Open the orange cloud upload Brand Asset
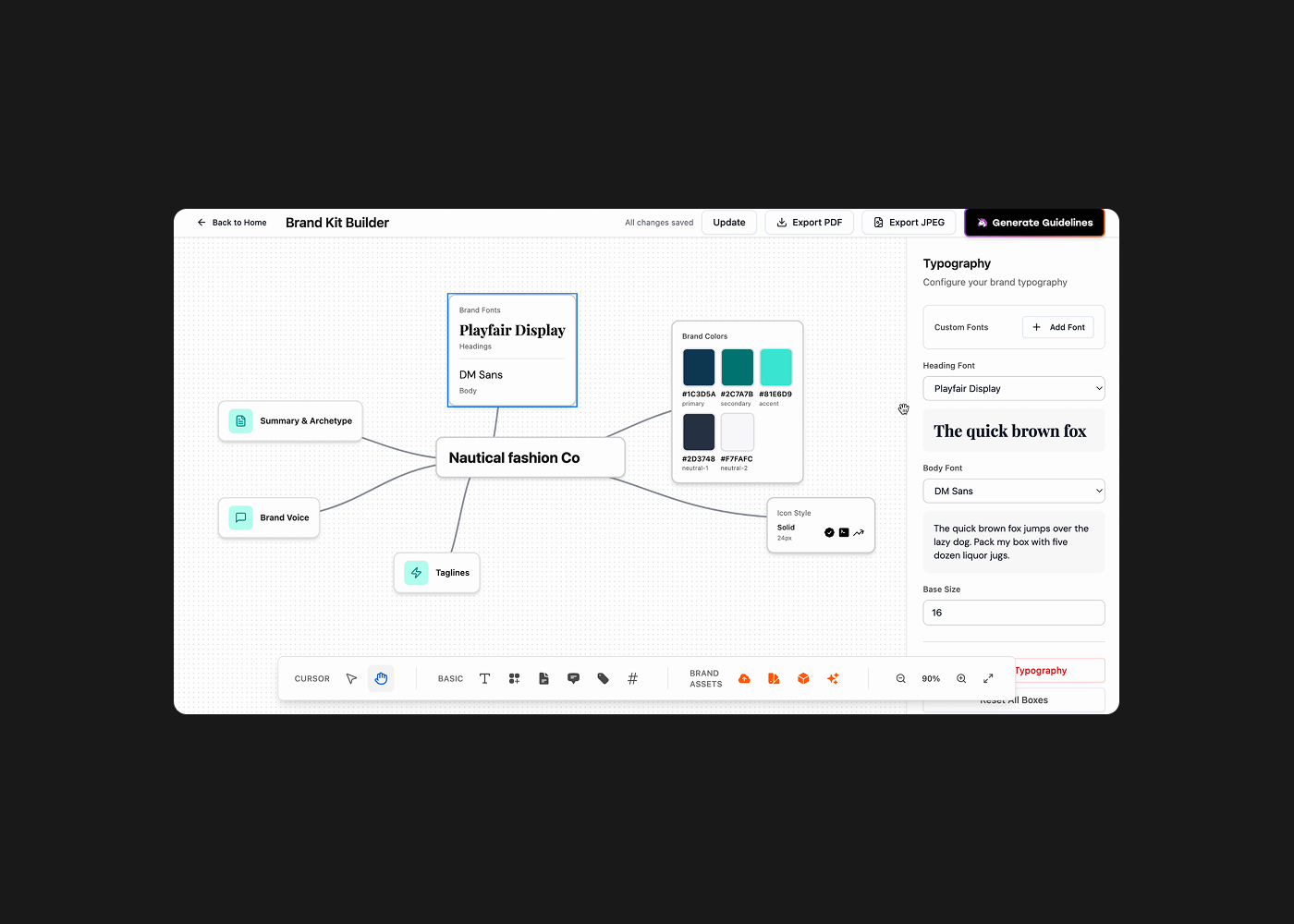1294x924 pixels. (x=744, y=677)
